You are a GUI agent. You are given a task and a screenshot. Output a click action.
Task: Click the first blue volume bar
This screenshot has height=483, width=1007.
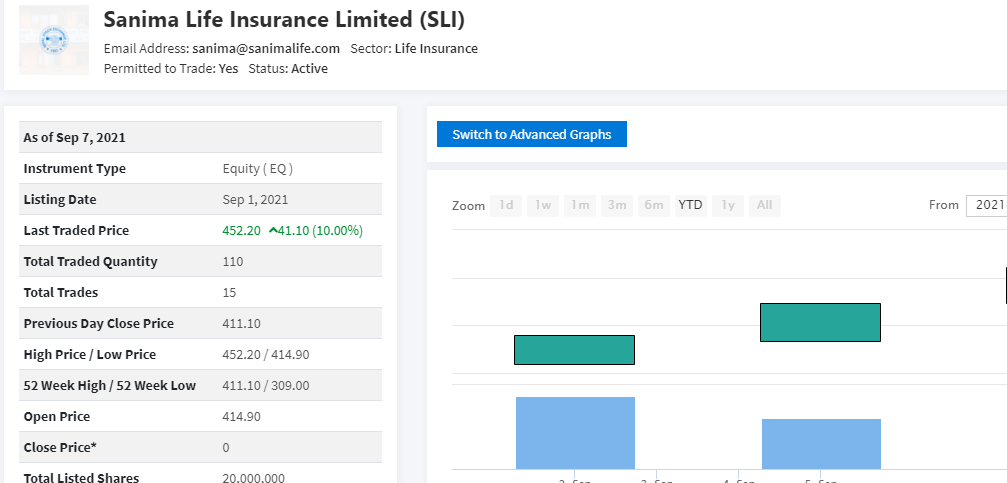click(575, 433)
